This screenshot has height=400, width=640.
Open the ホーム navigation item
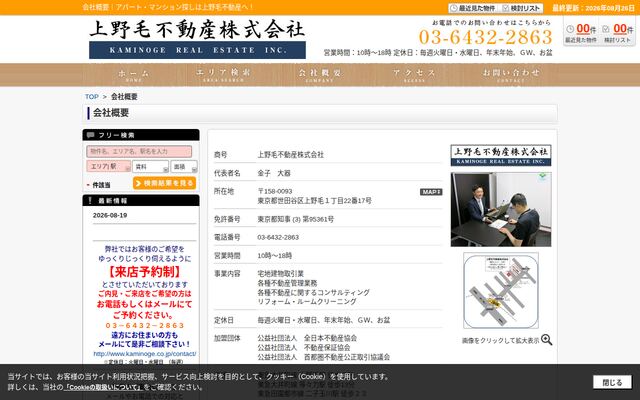(134, 75)
